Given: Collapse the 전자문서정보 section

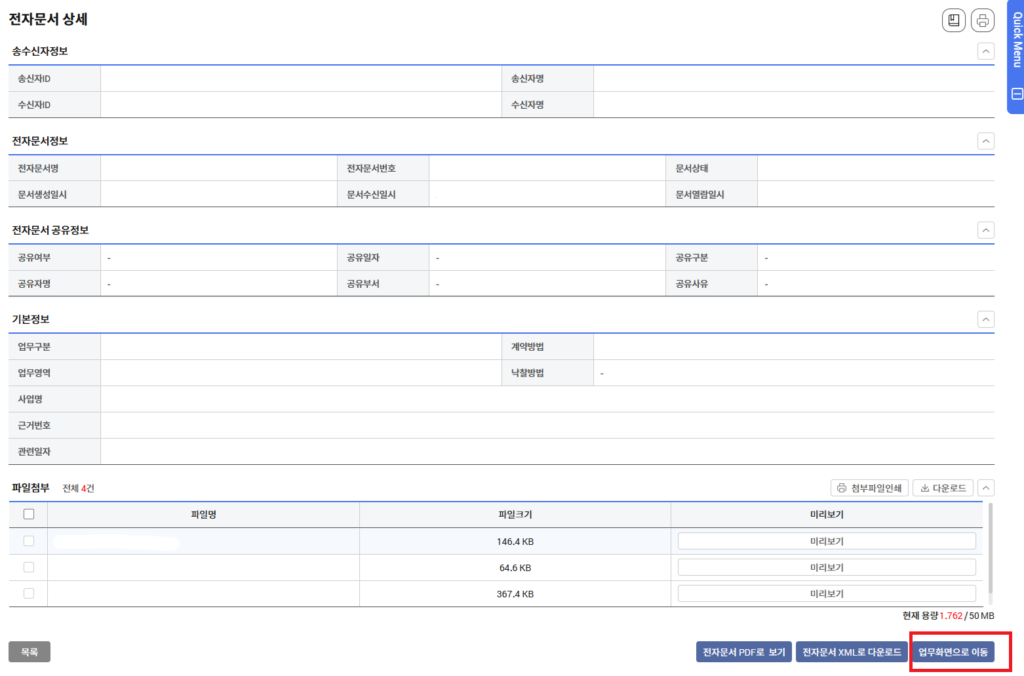Looking at the screenshot, I should [986, 141].
